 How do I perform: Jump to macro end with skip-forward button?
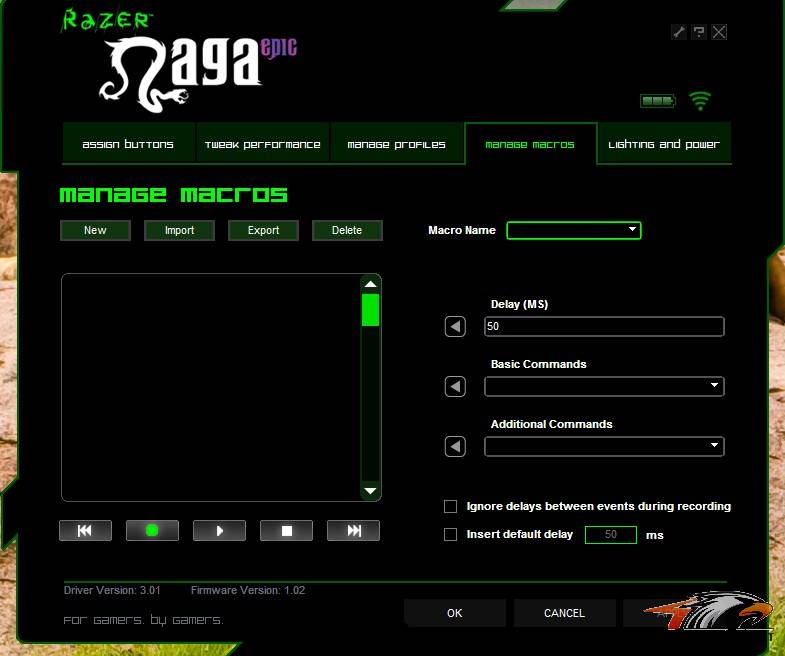tap(353, 531)
